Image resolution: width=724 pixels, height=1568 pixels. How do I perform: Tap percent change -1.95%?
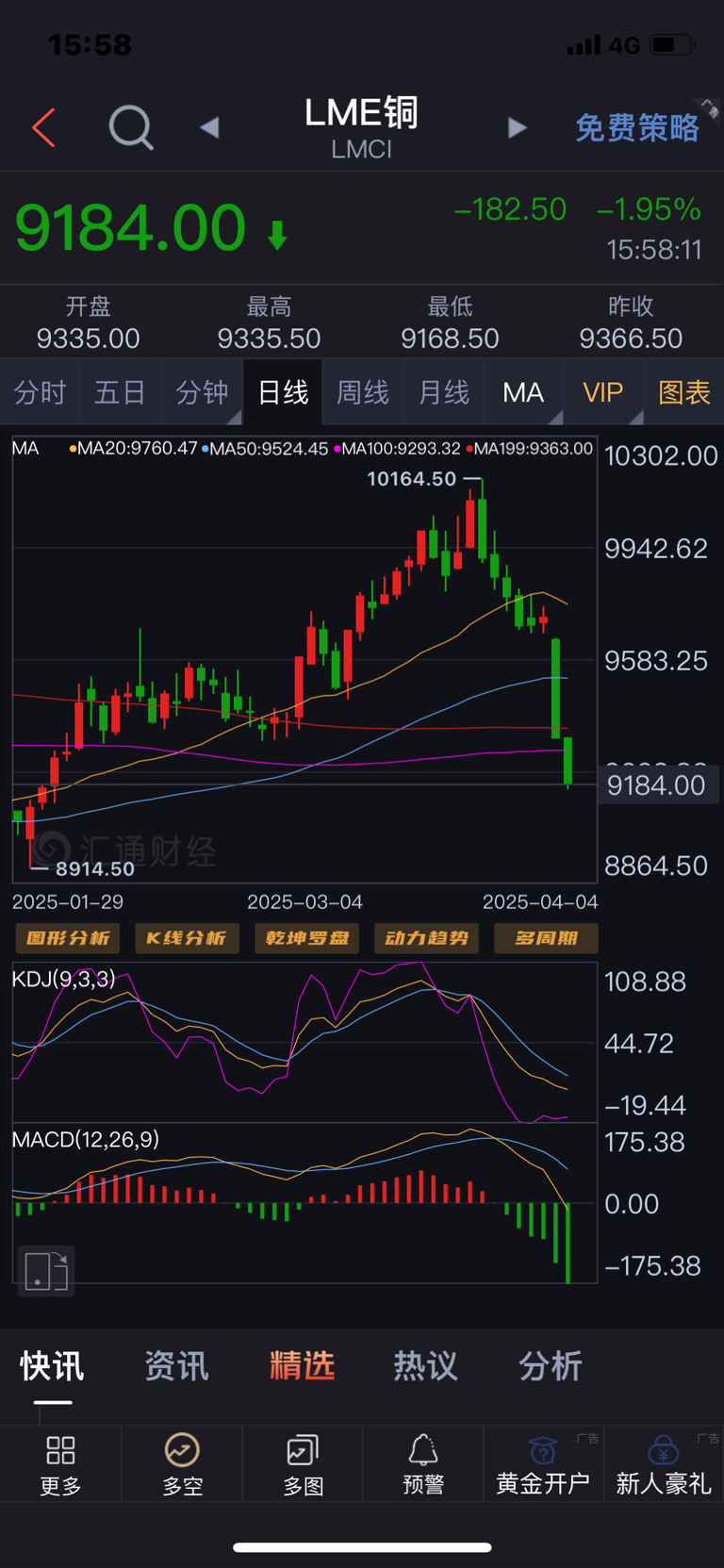[649, 209]
